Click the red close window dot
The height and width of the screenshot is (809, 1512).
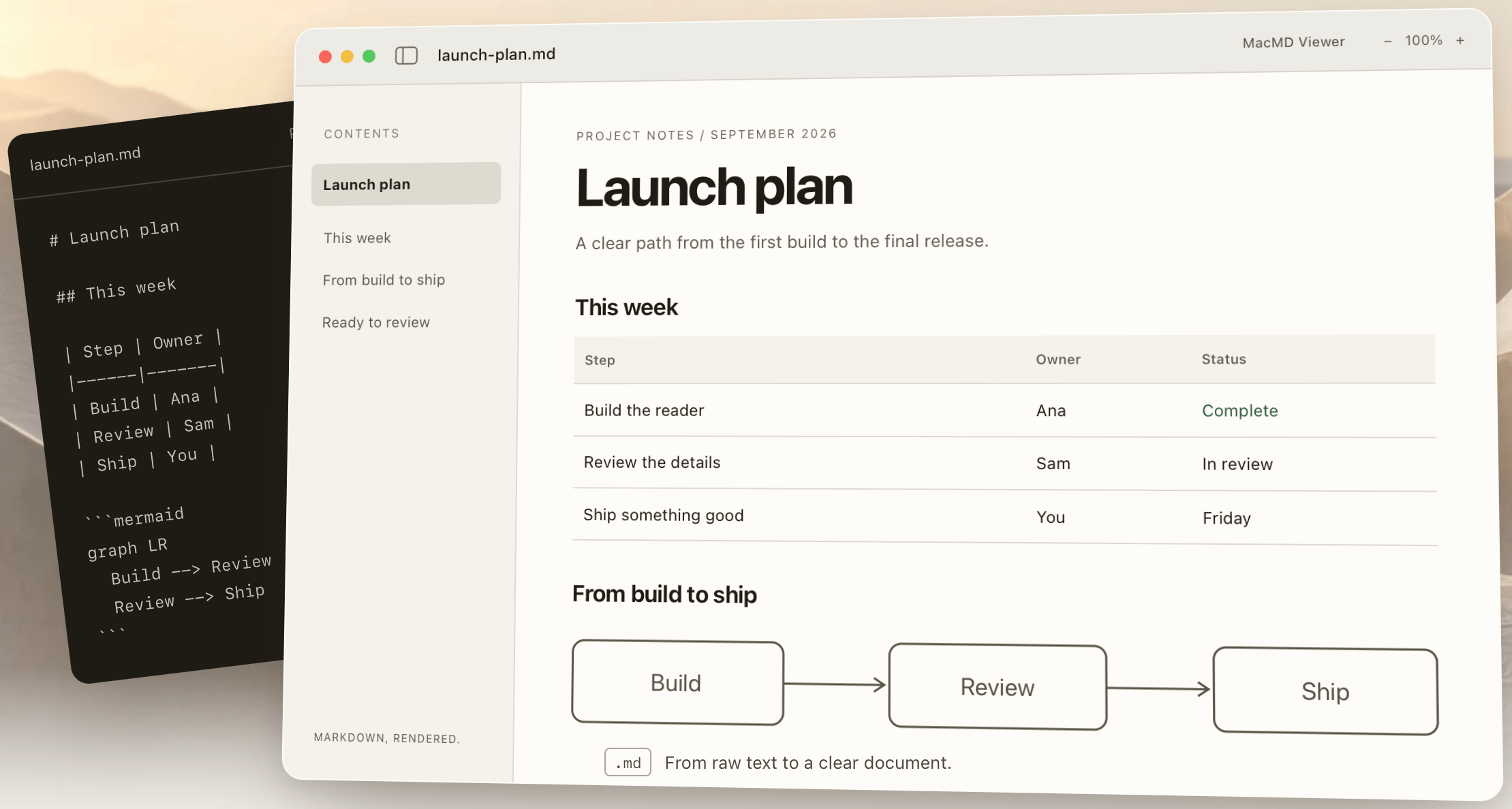[x=325, y=57]
